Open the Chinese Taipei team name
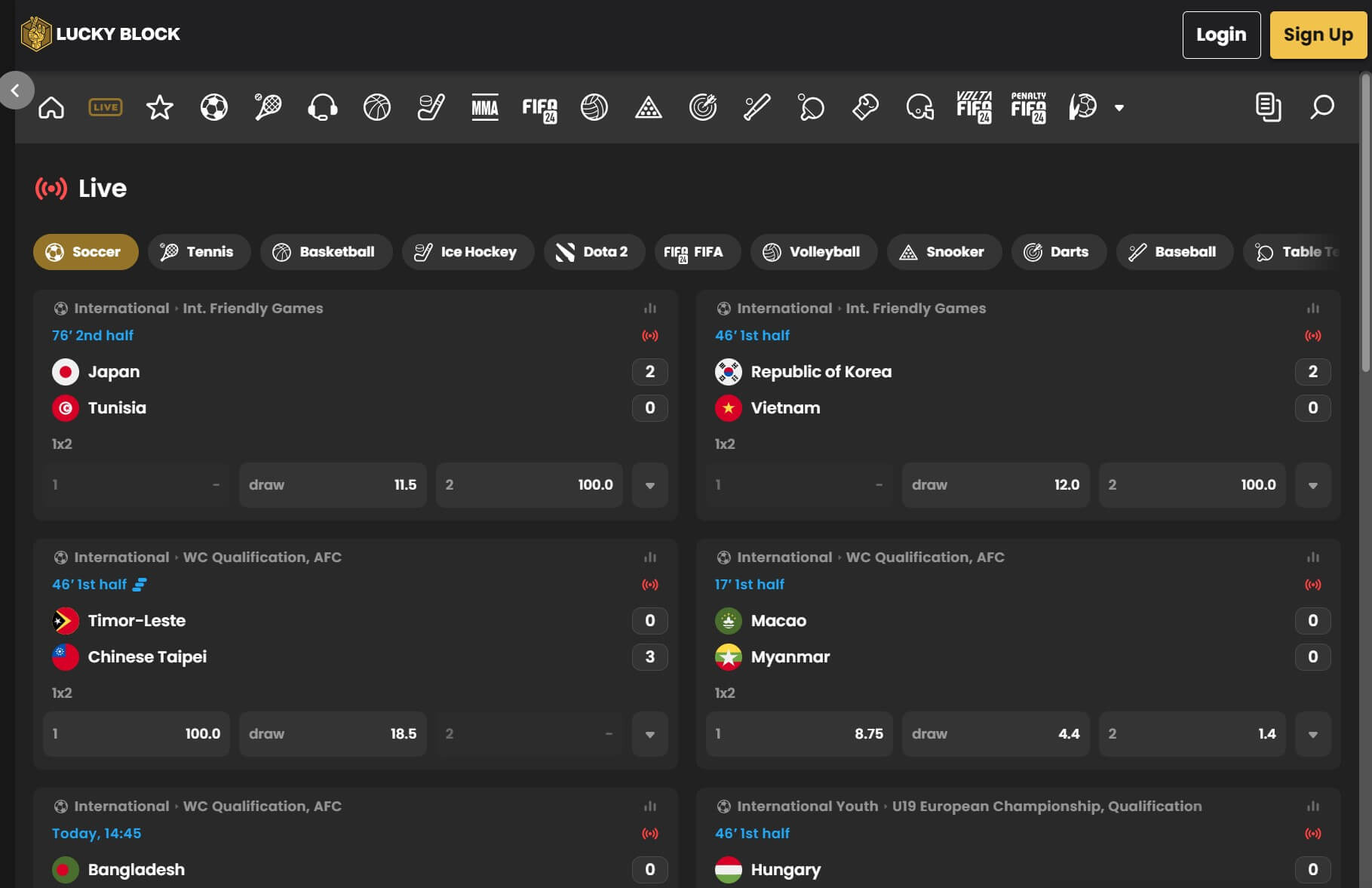 coord(147,657)
